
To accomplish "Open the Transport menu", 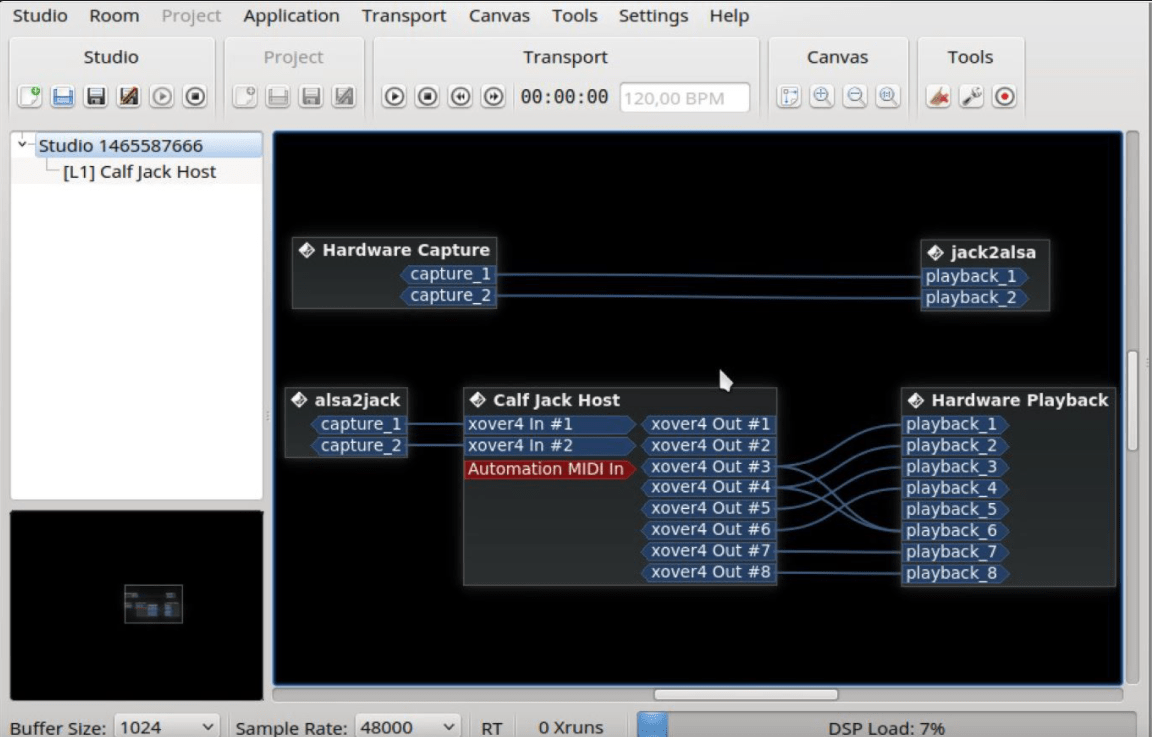I will 404,15.
